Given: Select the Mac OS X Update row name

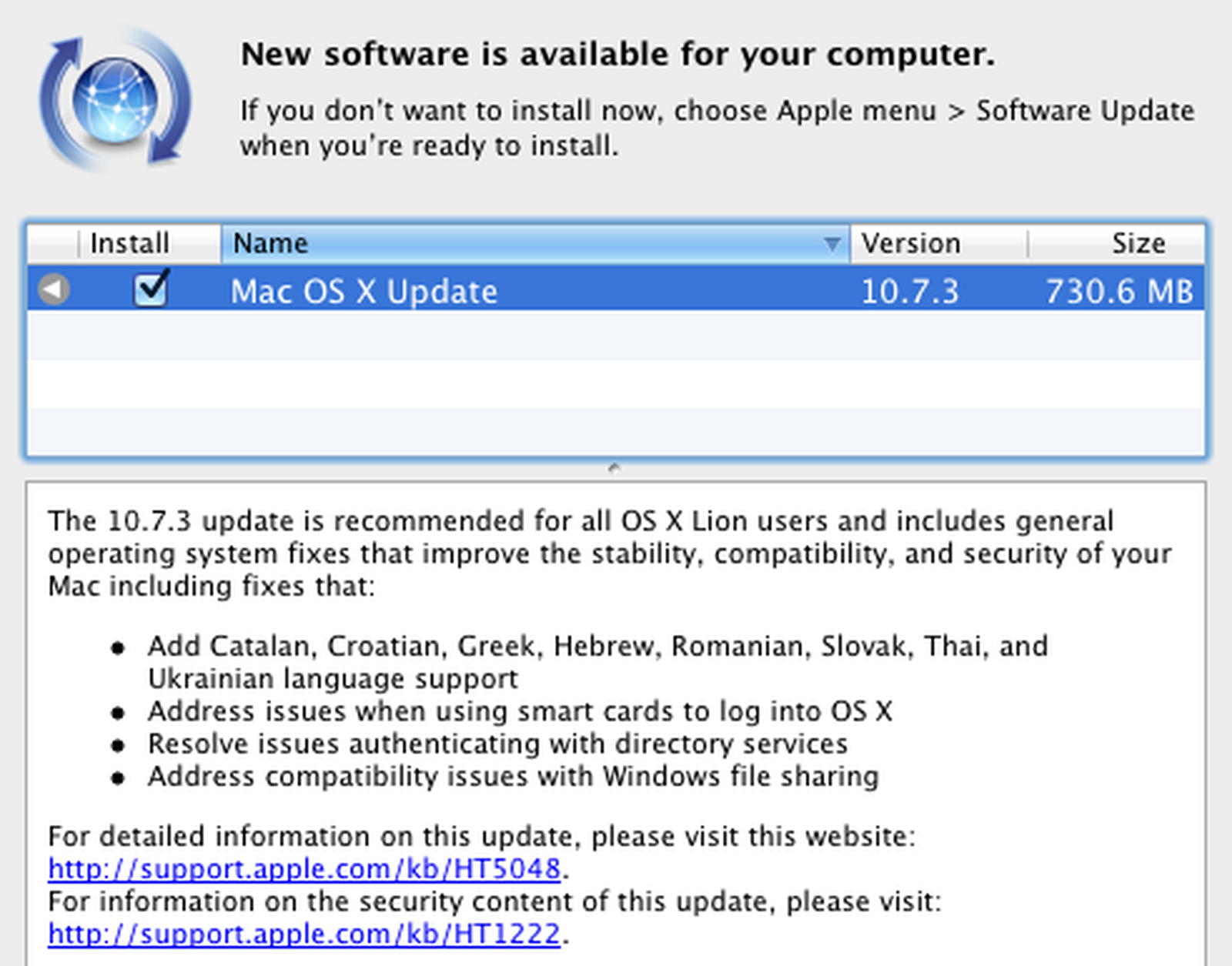Looking at the screenshot, I should click(x=364, y=292).
